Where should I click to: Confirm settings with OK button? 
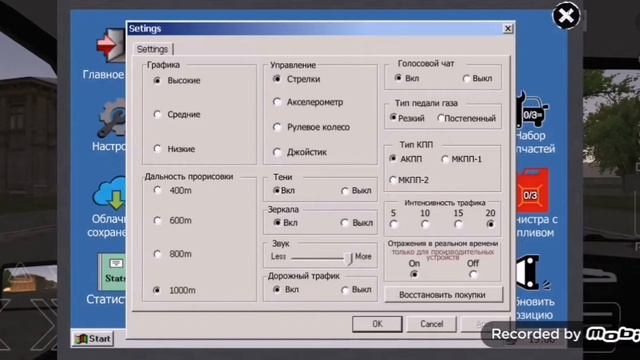[377, 324]
